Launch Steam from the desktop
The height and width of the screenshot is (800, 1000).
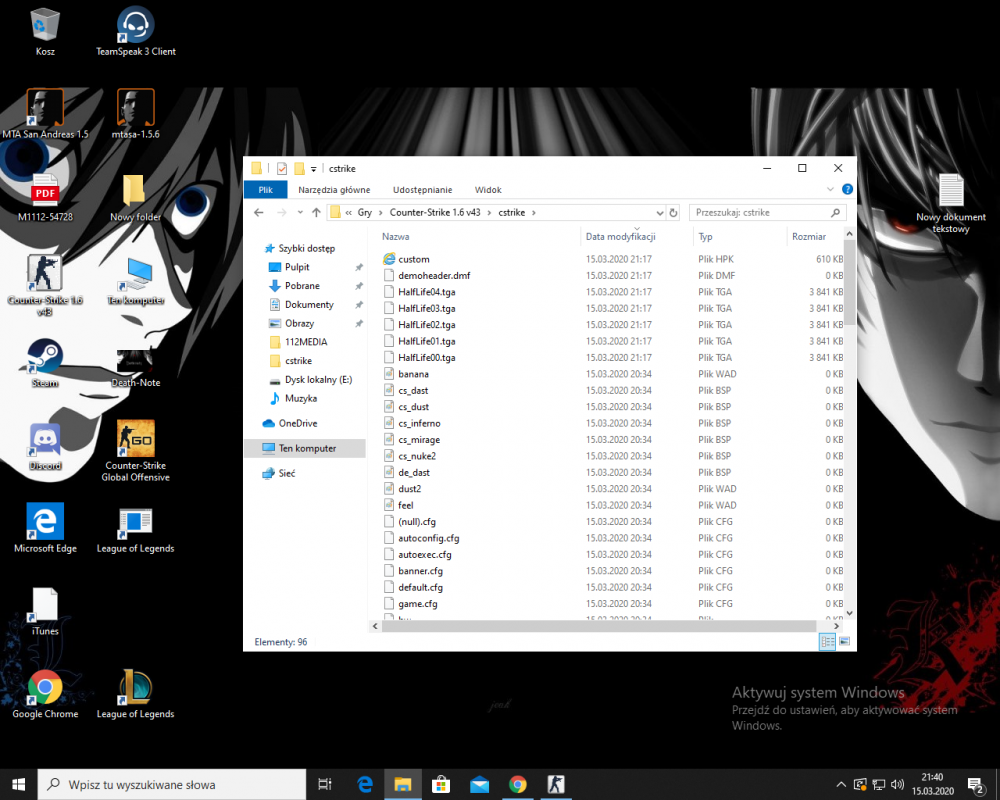(x=43, y=360)
